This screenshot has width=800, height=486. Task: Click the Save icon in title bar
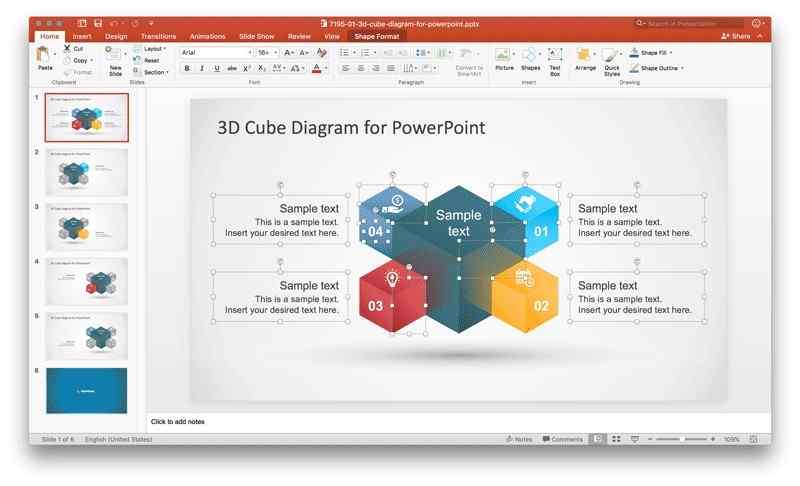(98, 23)
